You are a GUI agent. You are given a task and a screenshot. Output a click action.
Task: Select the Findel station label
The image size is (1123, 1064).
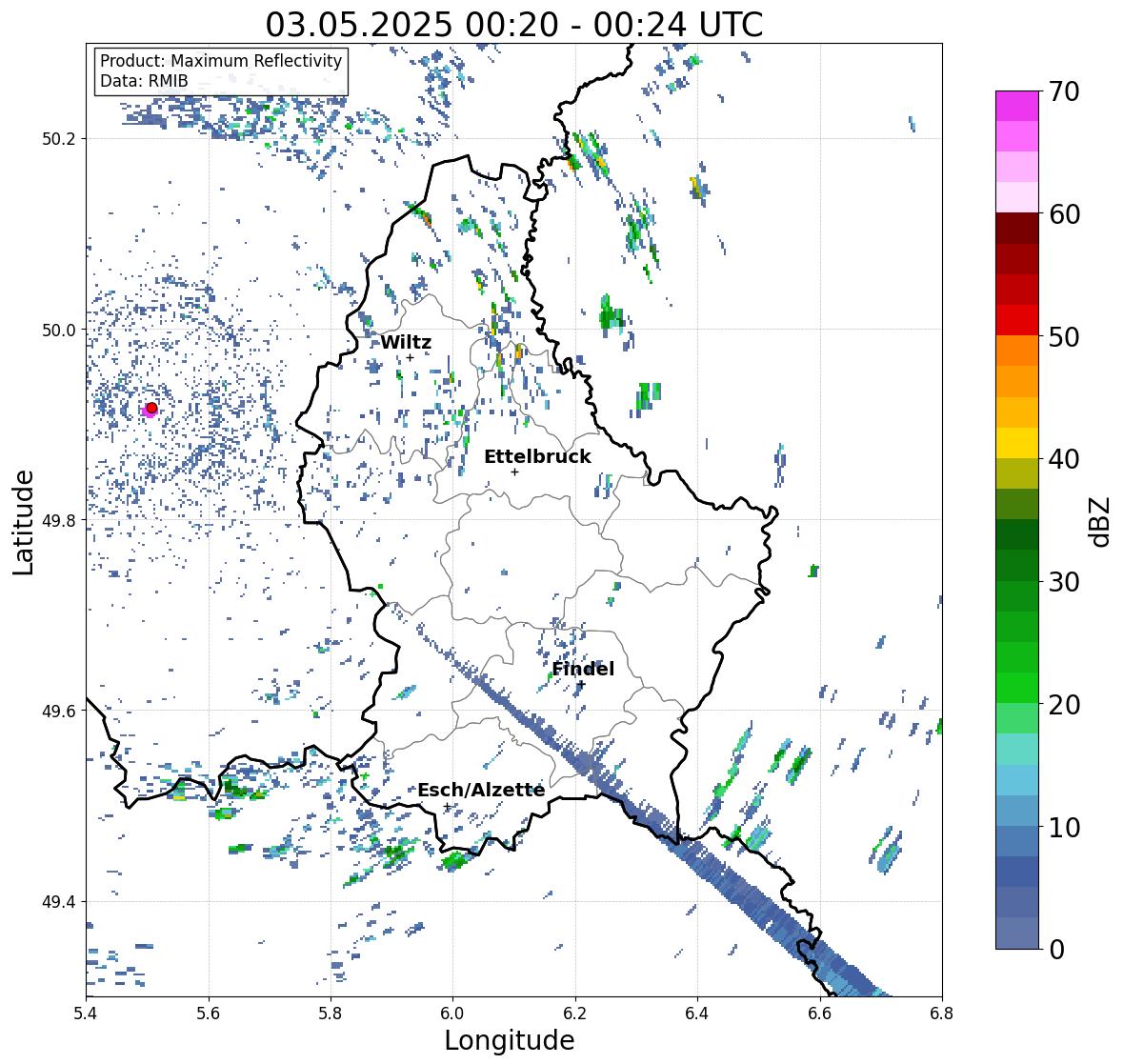583,669
